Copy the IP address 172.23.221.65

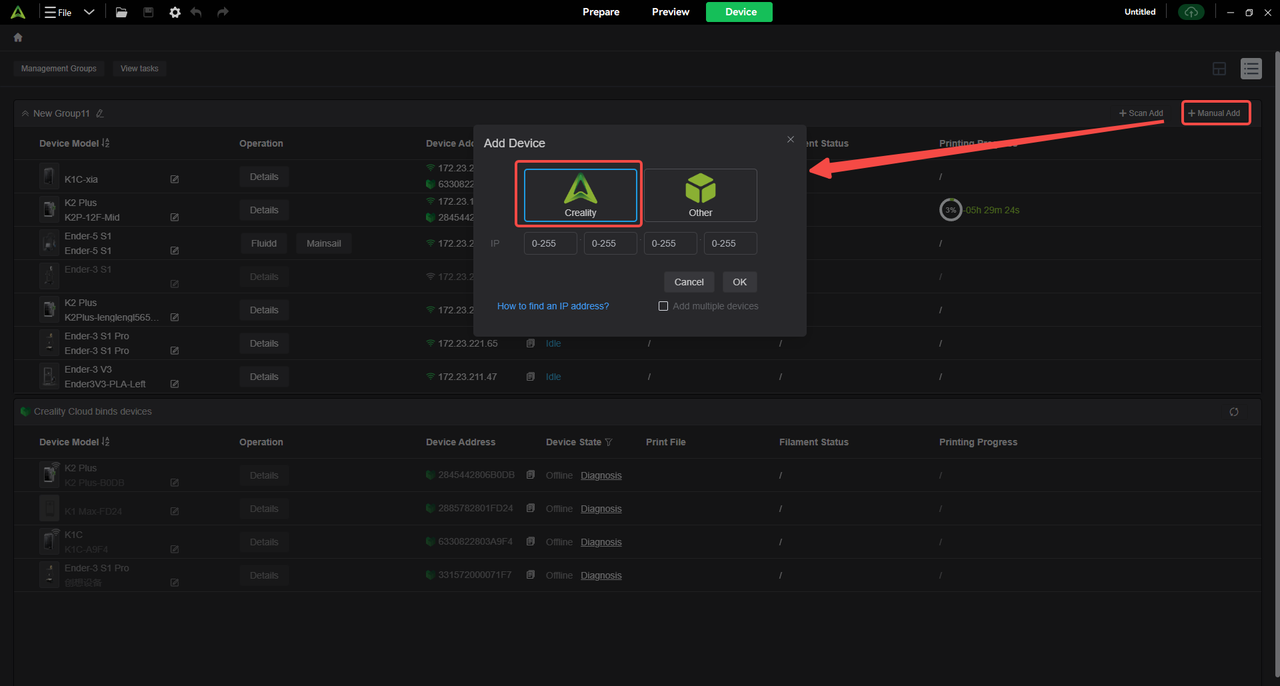point(531,343)
